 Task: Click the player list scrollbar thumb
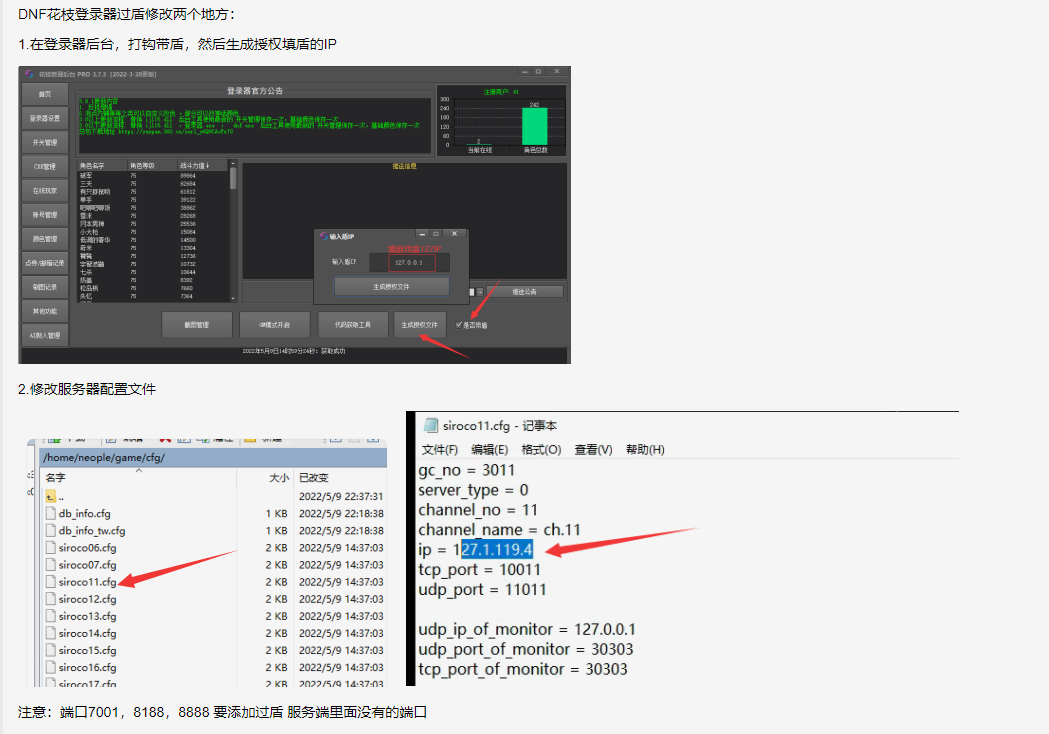coord(233,179)
